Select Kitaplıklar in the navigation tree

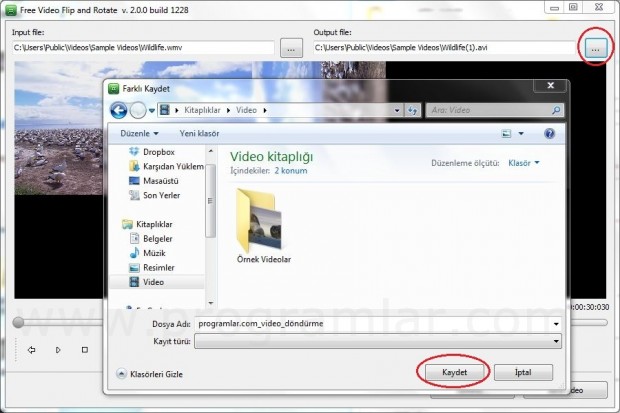pos(147,224)
